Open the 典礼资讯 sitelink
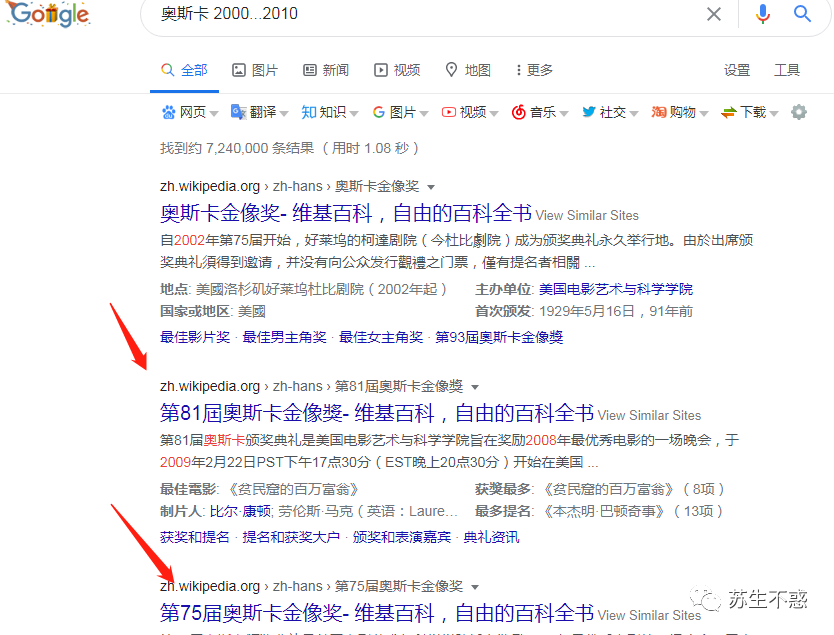The width and height of the screenshot is (834, 635). point(491,537)
